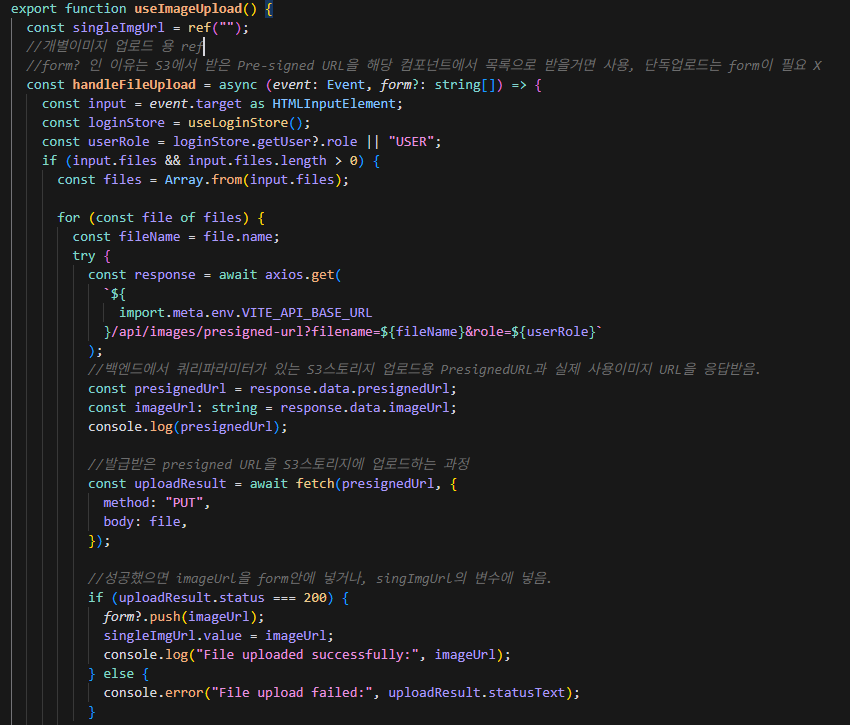Click the axios.get call

(x=302, y=274)
